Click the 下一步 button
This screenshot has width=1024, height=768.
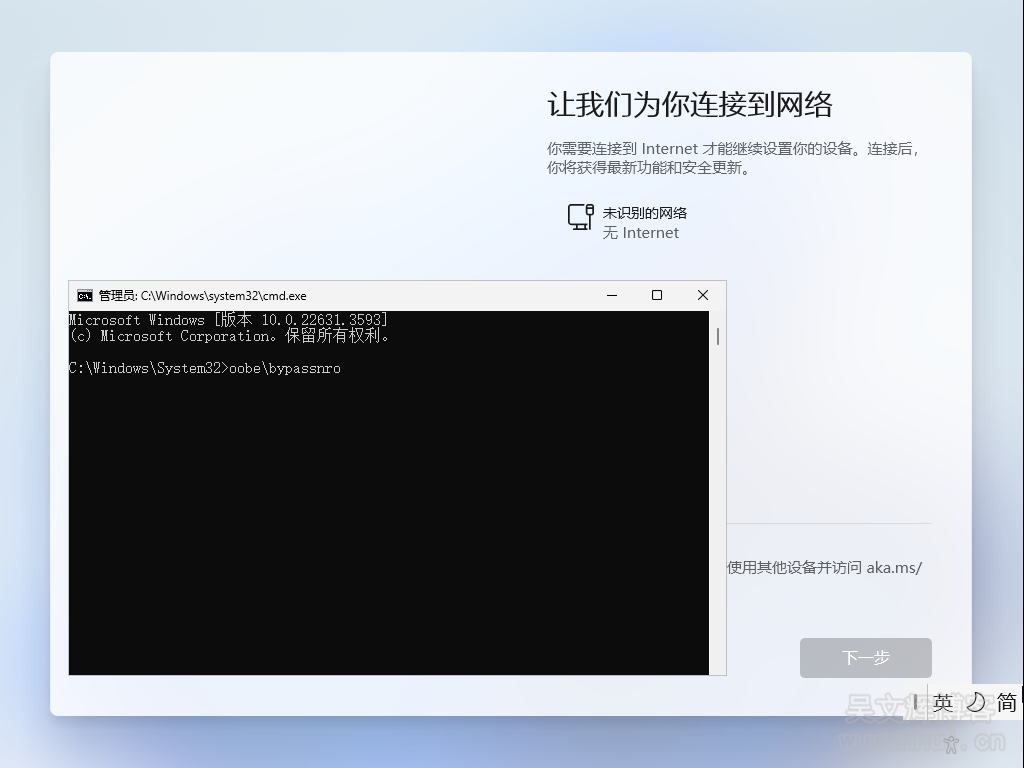[x=865, y=658]
